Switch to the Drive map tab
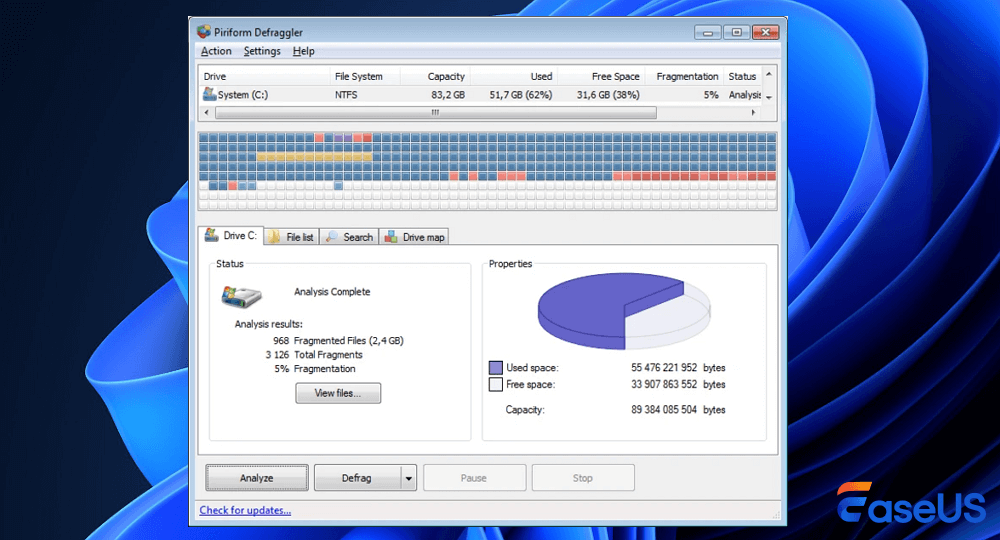Viewport: 1000px width, 540px height. 414,237
